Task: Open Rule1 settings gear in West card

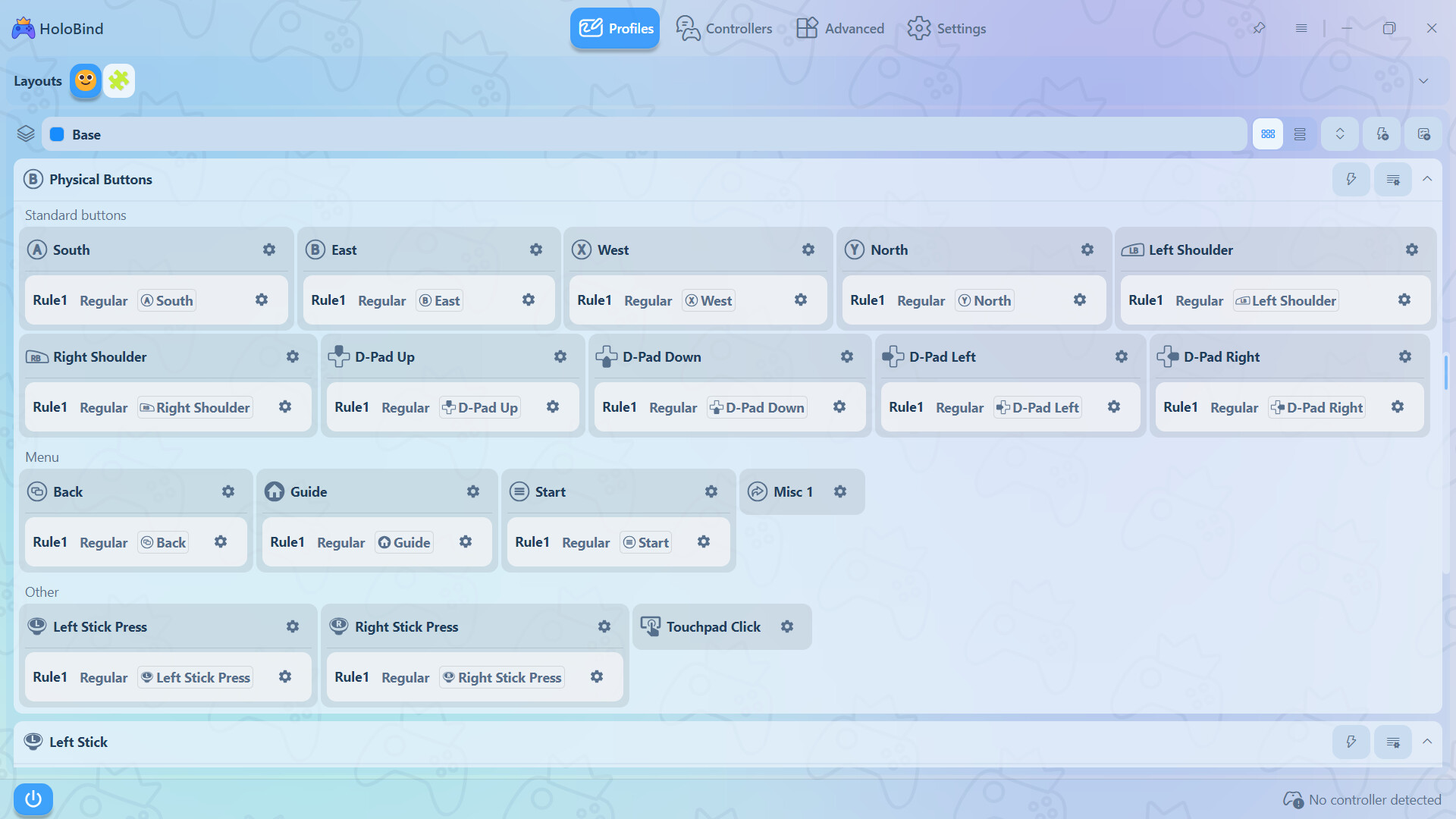Action: pos(801,300)
